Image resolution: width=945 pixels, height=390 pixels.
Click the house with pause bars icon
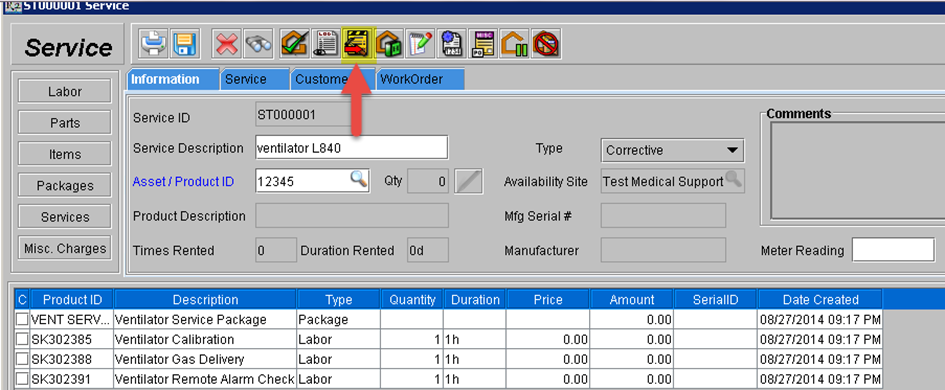515,44
